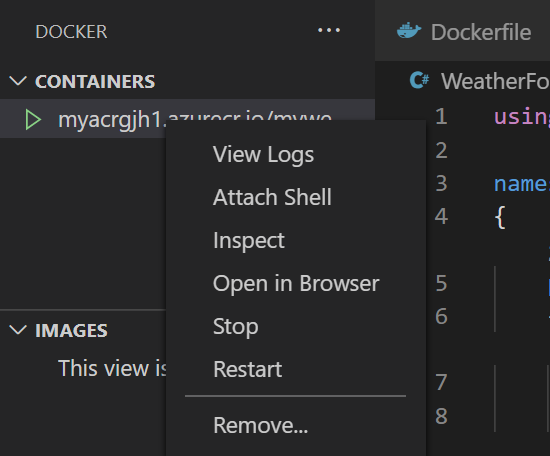550x456 pixels.
Task: Click line number 1 in the editor gutter
Action: tap(441, 116)
